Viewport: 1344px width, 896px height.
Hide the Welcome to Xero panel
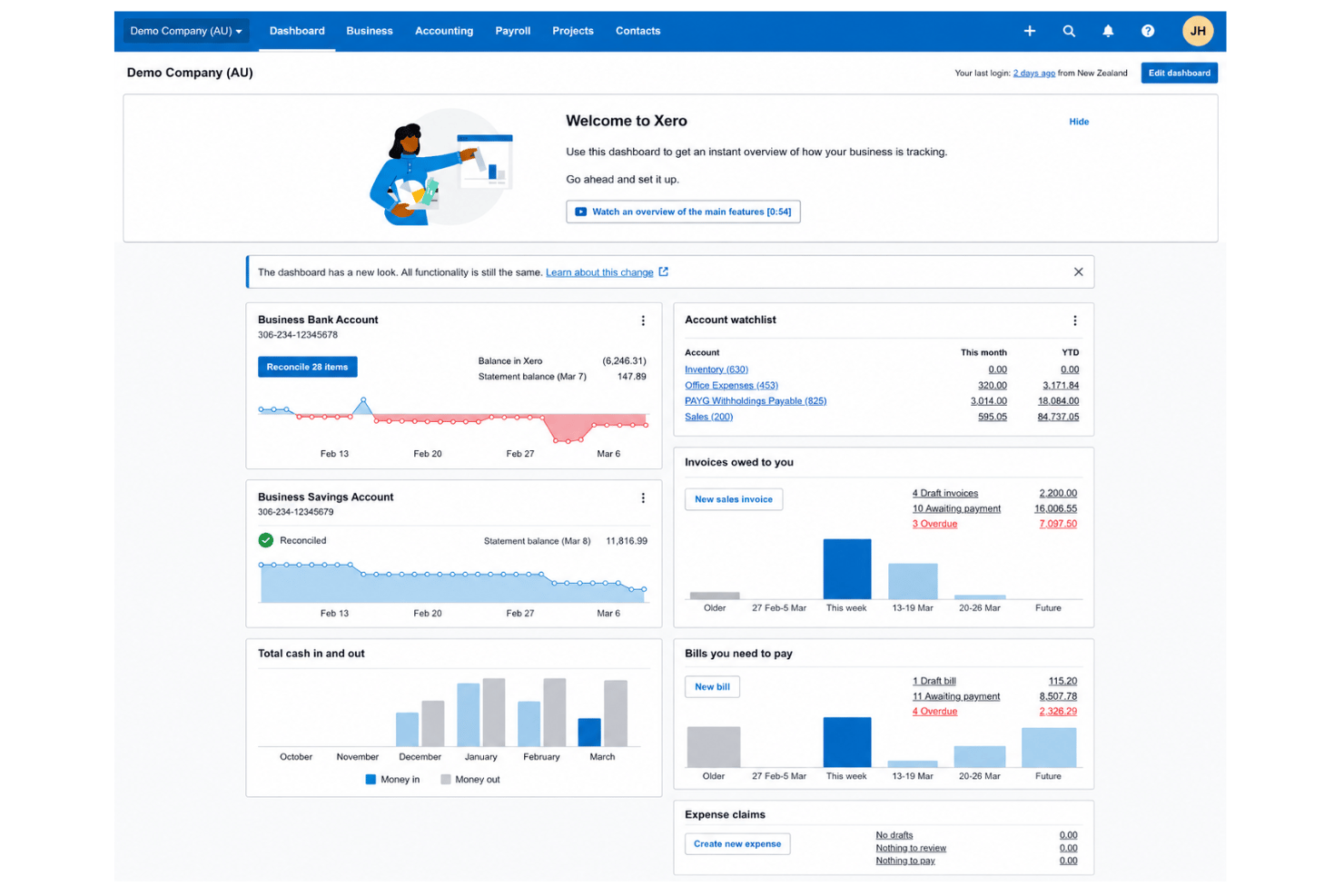[1079, 122]
